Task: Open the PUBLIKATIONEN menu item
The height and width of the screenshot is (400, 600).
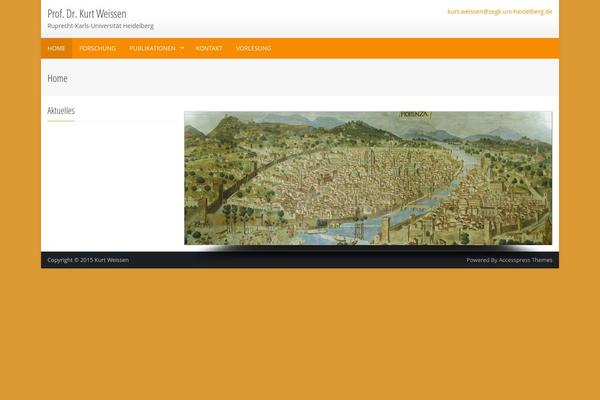Action: click(x=152, y=48)
